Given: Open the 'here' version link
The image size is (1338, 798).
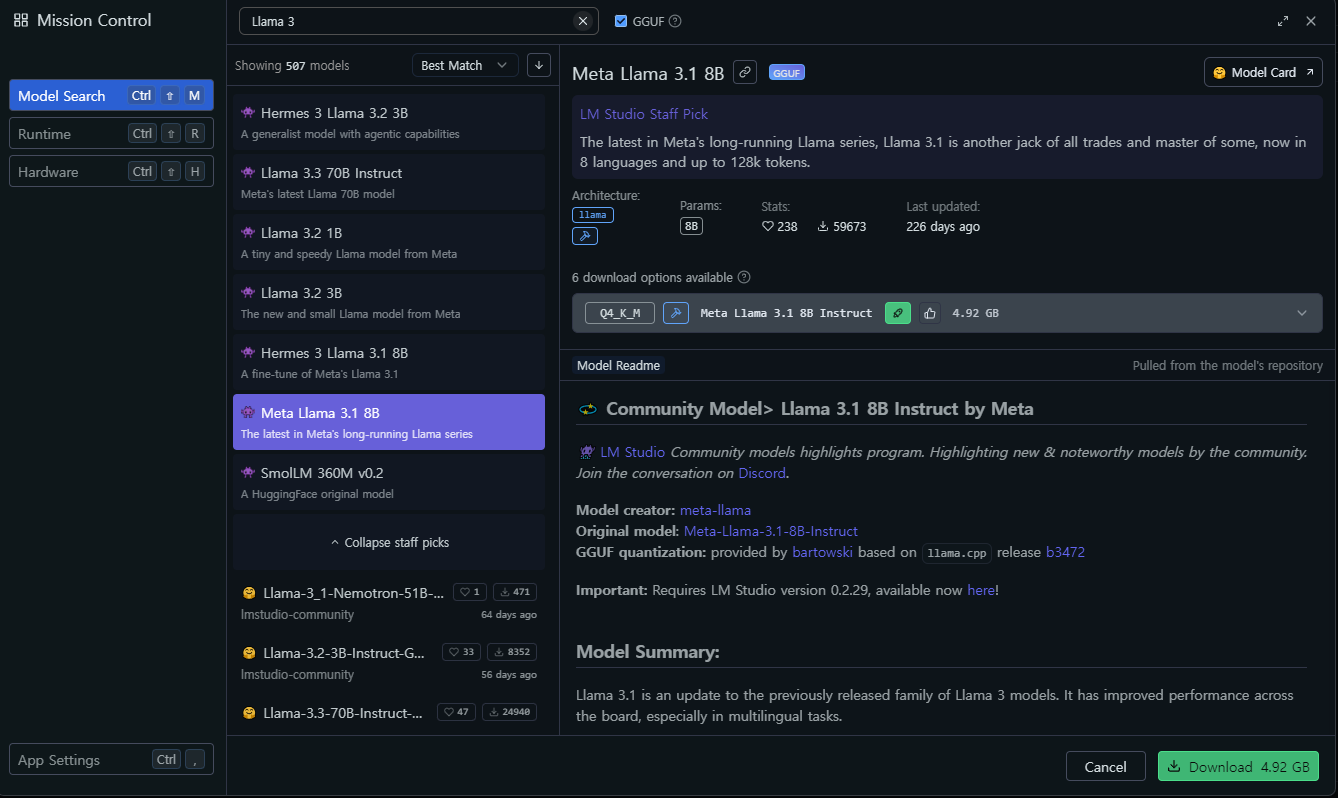Looking at the screenshot, I should pos(981,590).
